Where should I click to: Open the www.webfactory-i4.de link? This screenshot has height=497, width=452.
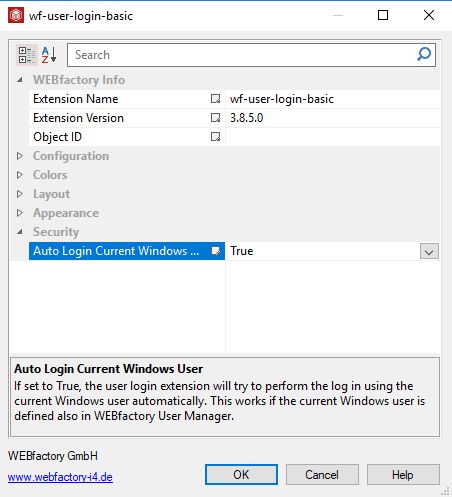tap(60, 477)
